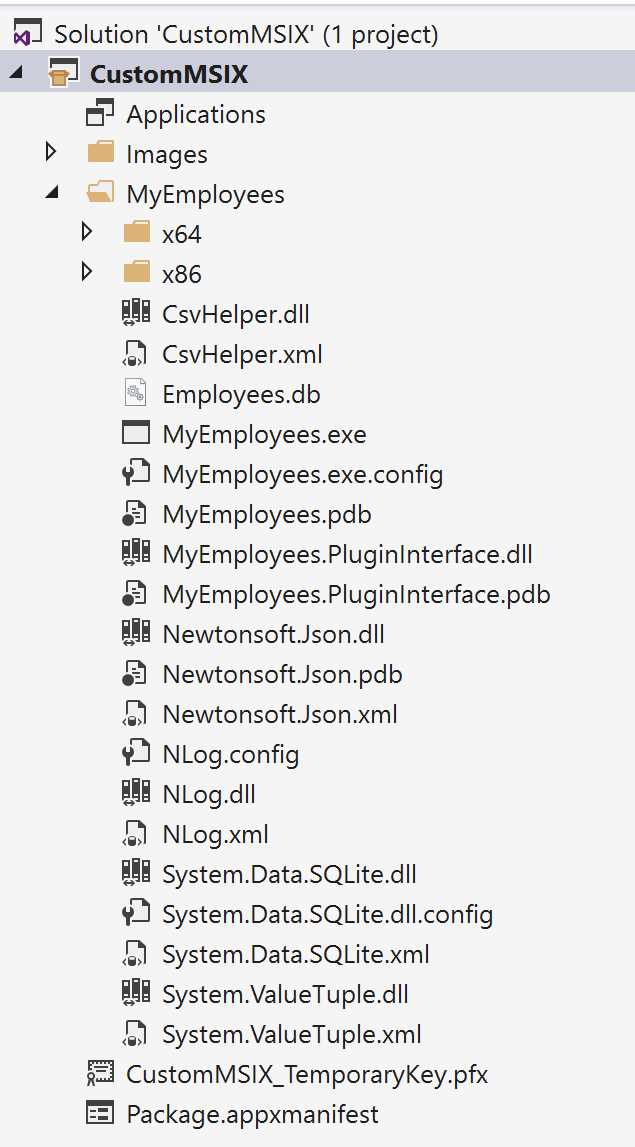Collapse the MyEmployees folder
This screenshot has height=1147, width=635.
pyautogui.click(x=50, y=192)
